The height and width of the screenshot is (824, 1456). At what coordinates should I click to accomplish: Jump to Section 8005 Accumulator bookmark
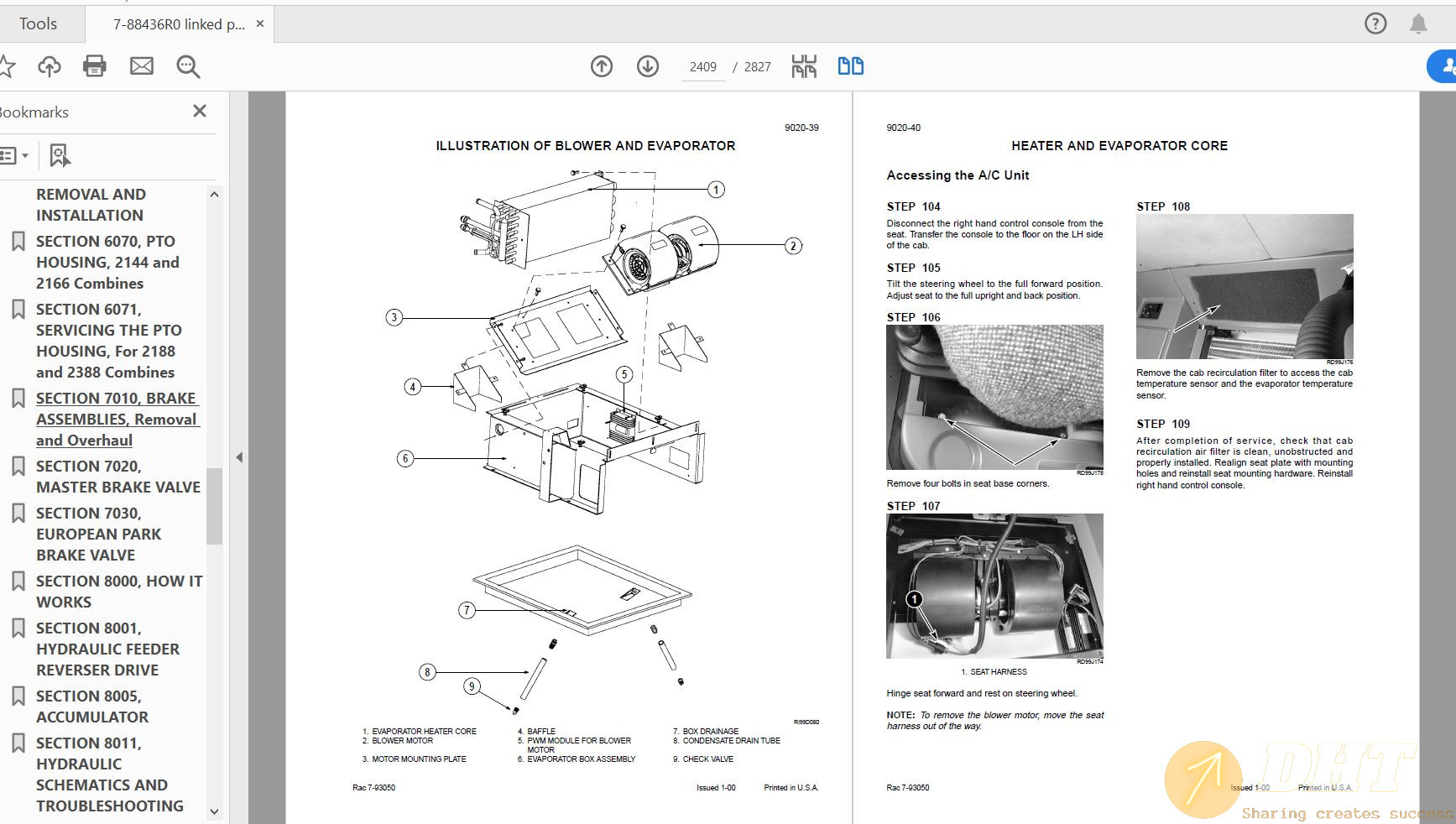92,707
